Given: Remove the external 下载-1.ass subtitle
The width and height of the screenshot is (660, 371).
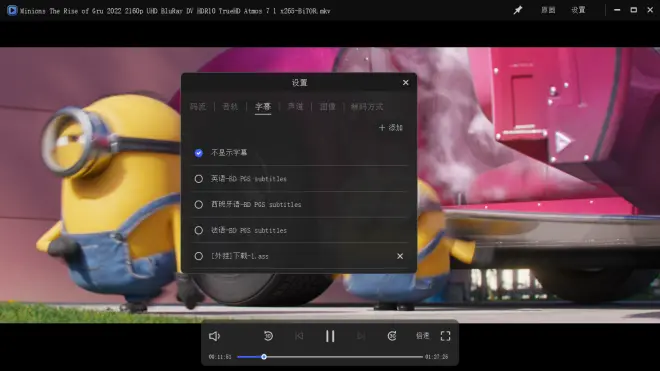Looking at the screenshot, I should click(x=400, y=256).
